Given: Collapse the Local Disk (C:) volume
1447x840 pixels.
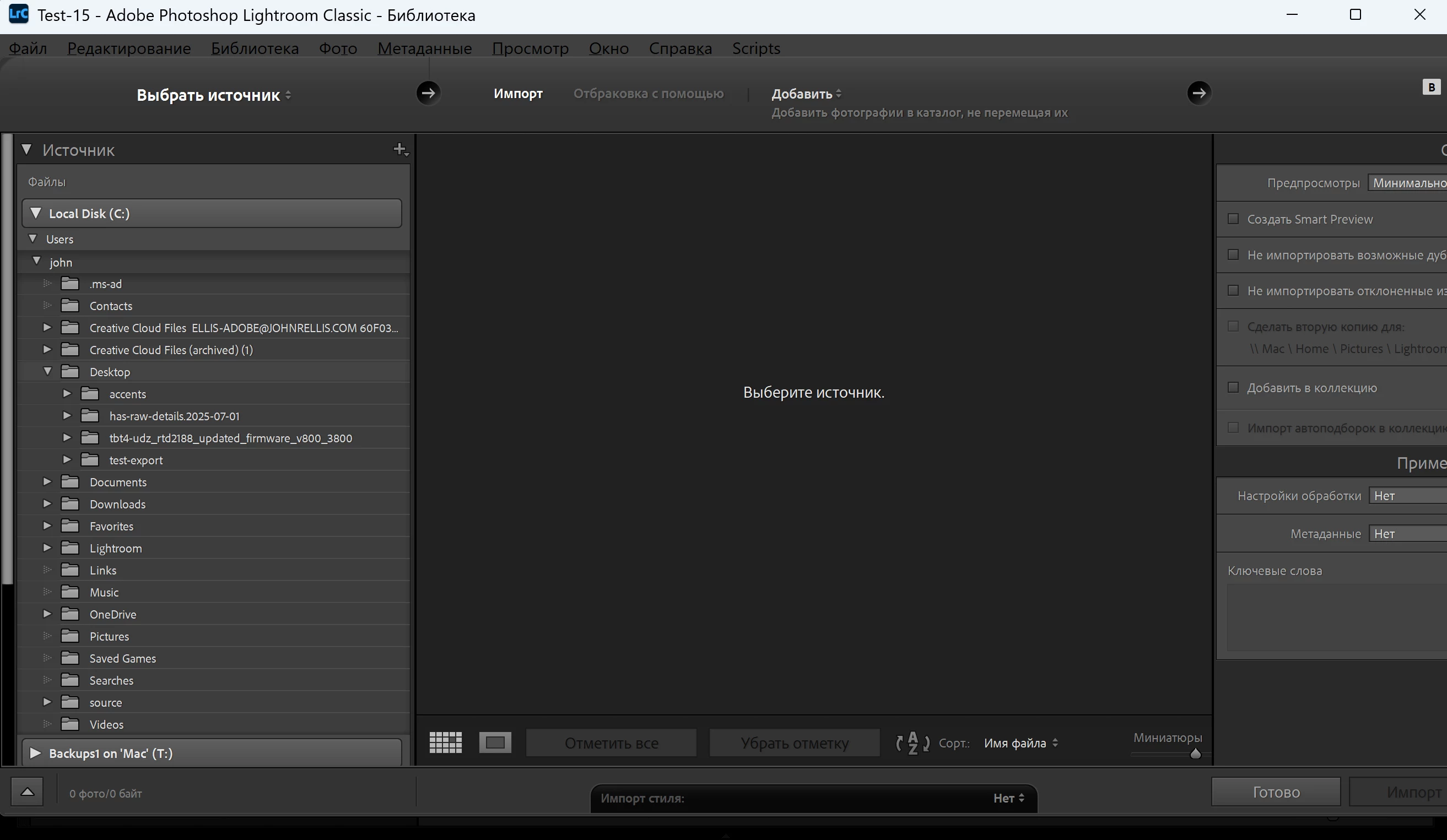Looking at the screenshot, I should point(36,213).
